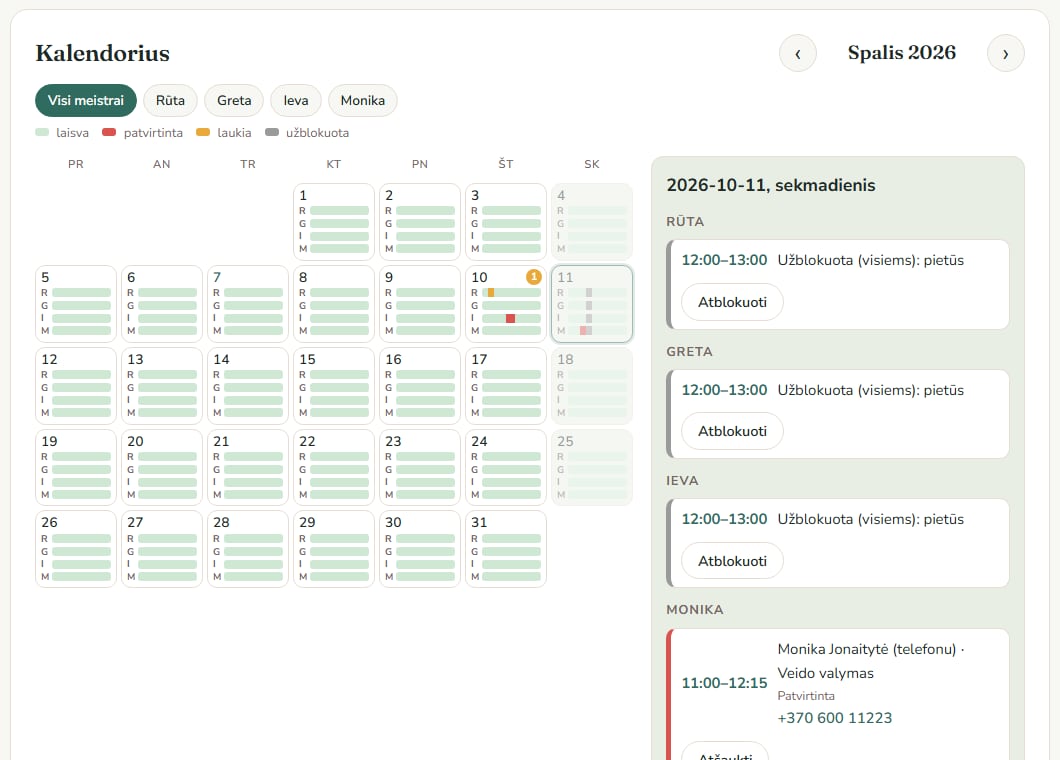Open day 11 in the calendar
This screenshot has height=760, width=1060.
click(x=592, y=304)
